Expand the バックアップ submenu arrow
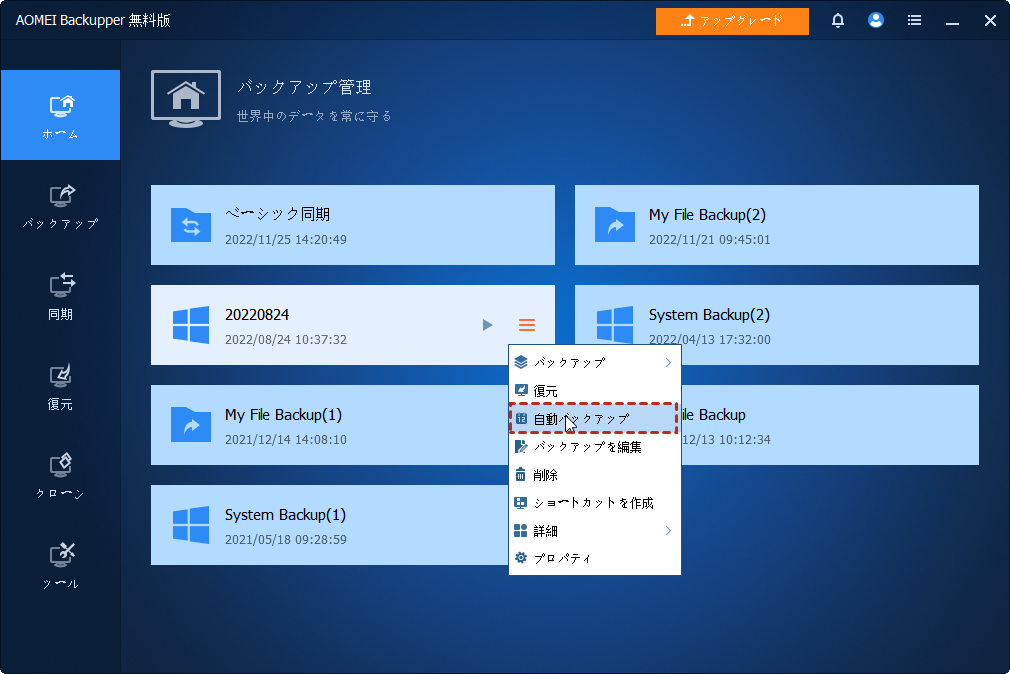Viewport: 1010px width, 674px height. coord(668,363)
